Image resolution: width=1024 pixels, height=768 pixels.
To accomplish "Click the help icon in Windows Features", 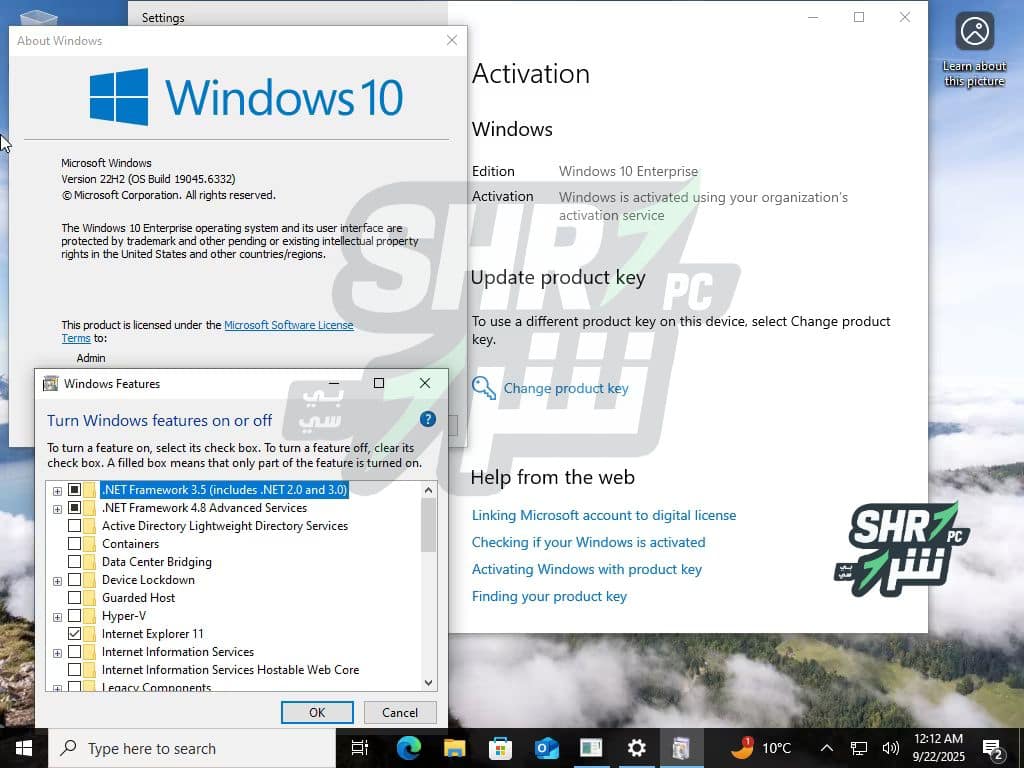I will [x=428, y=419].
